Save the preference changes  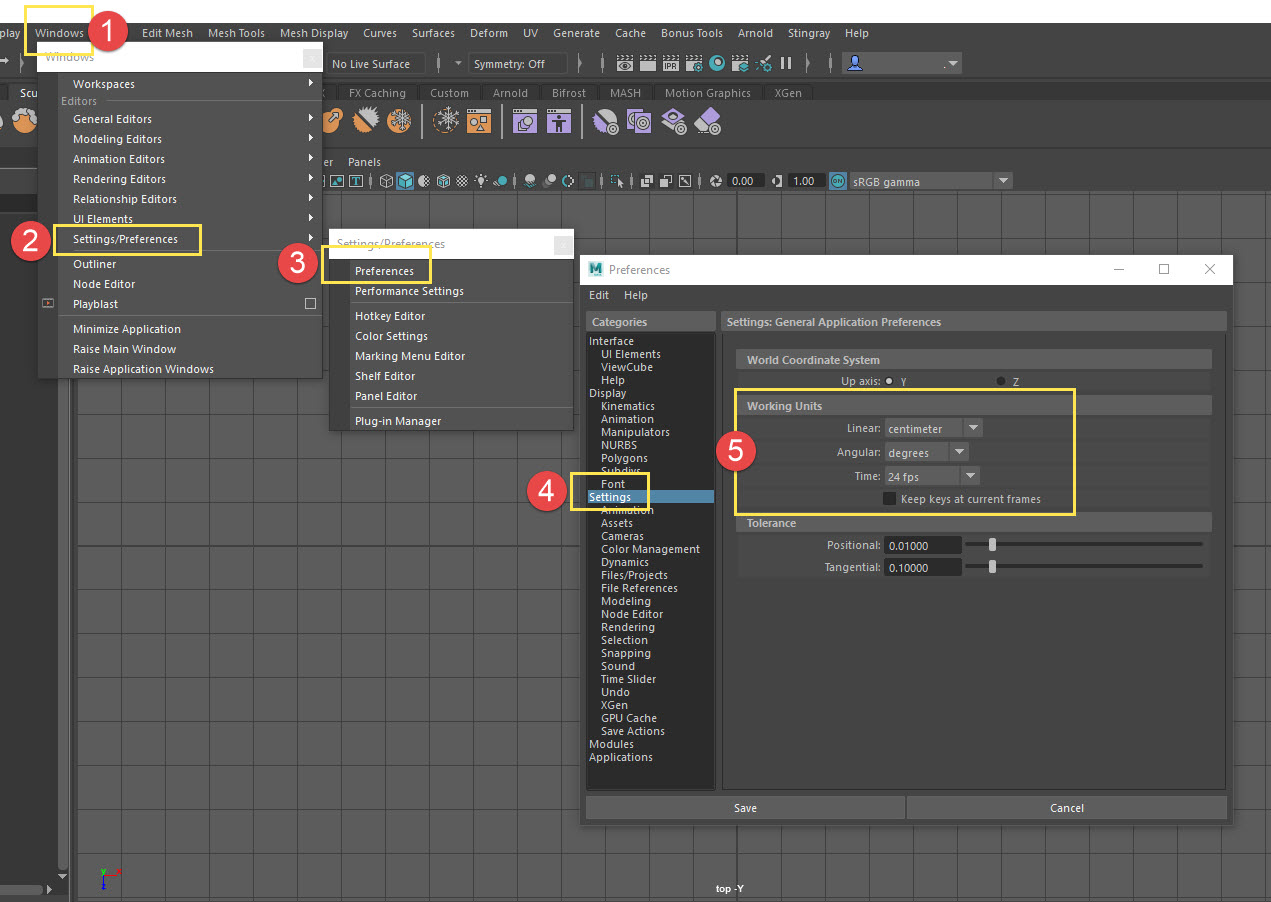[x=745, y=808]
